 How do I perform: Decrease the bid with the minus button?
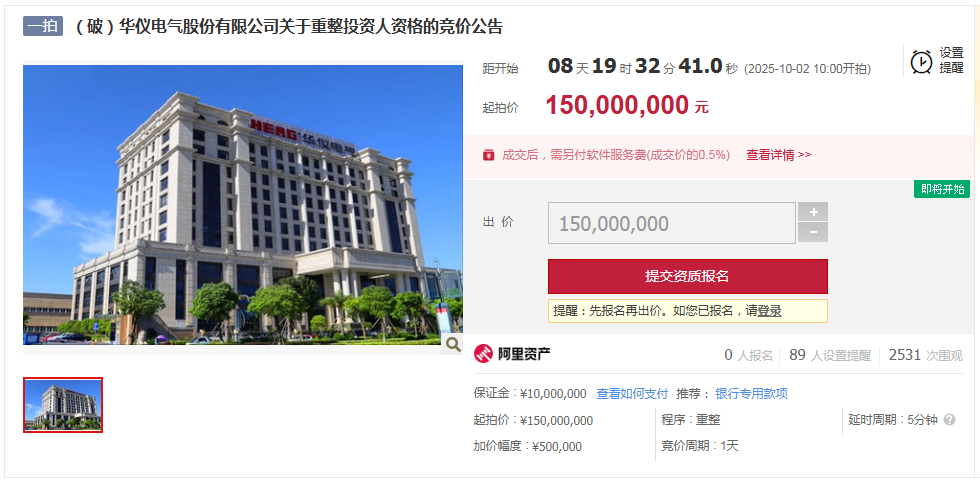point(813,233)
